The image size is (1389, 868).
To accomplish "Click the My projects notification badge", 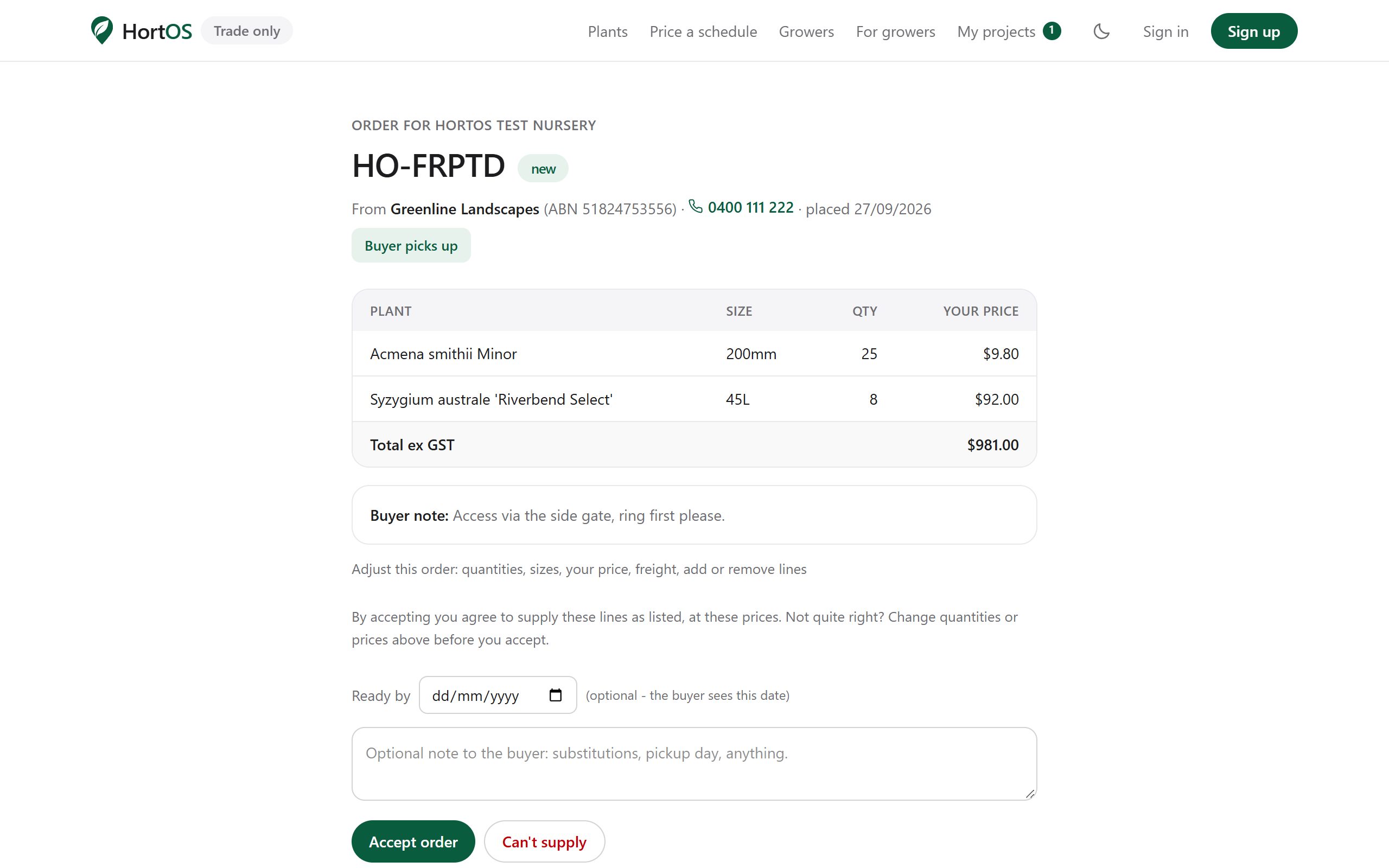I will pos(1052,30).
